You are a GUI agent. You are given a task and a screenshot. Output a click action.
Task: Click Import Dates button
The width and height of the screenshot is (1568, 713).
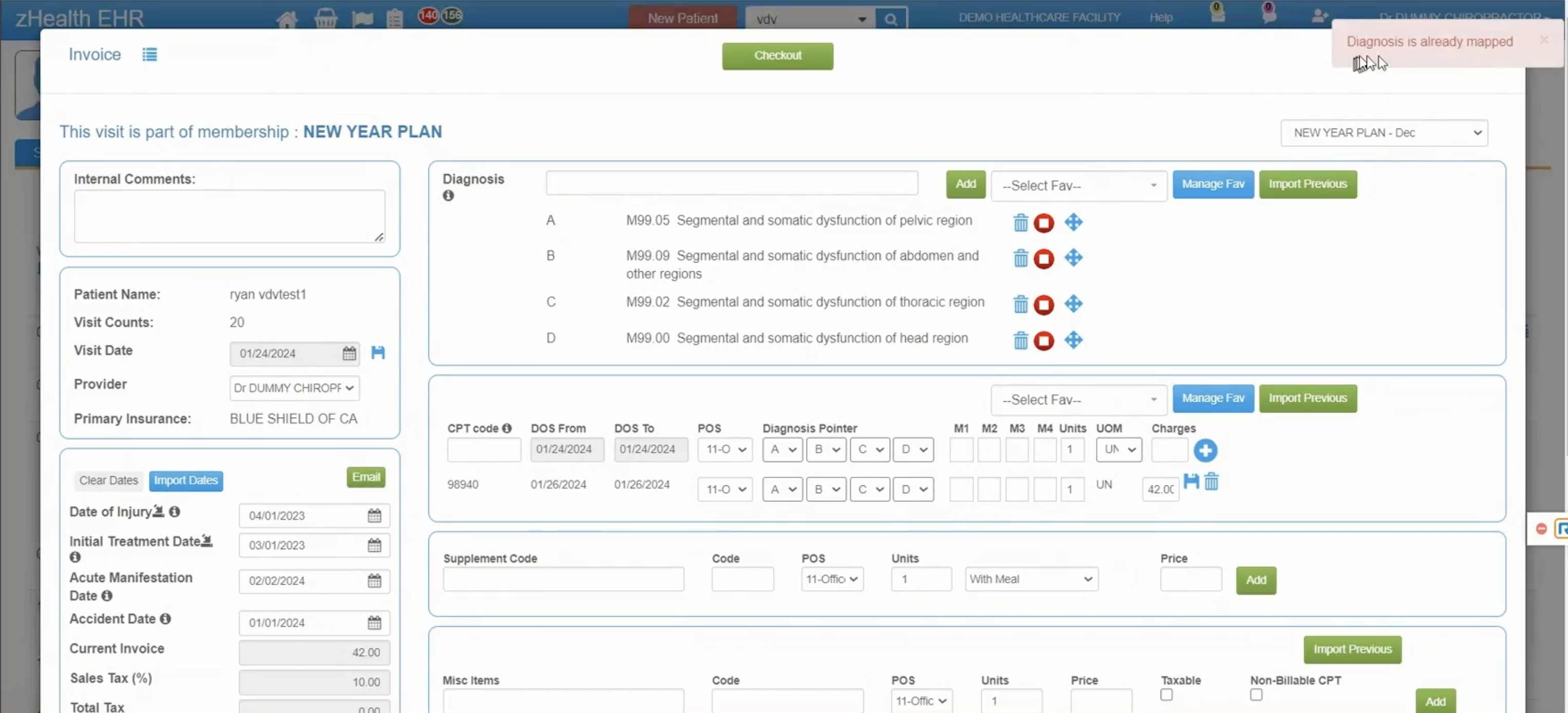(x=185, y=481)
